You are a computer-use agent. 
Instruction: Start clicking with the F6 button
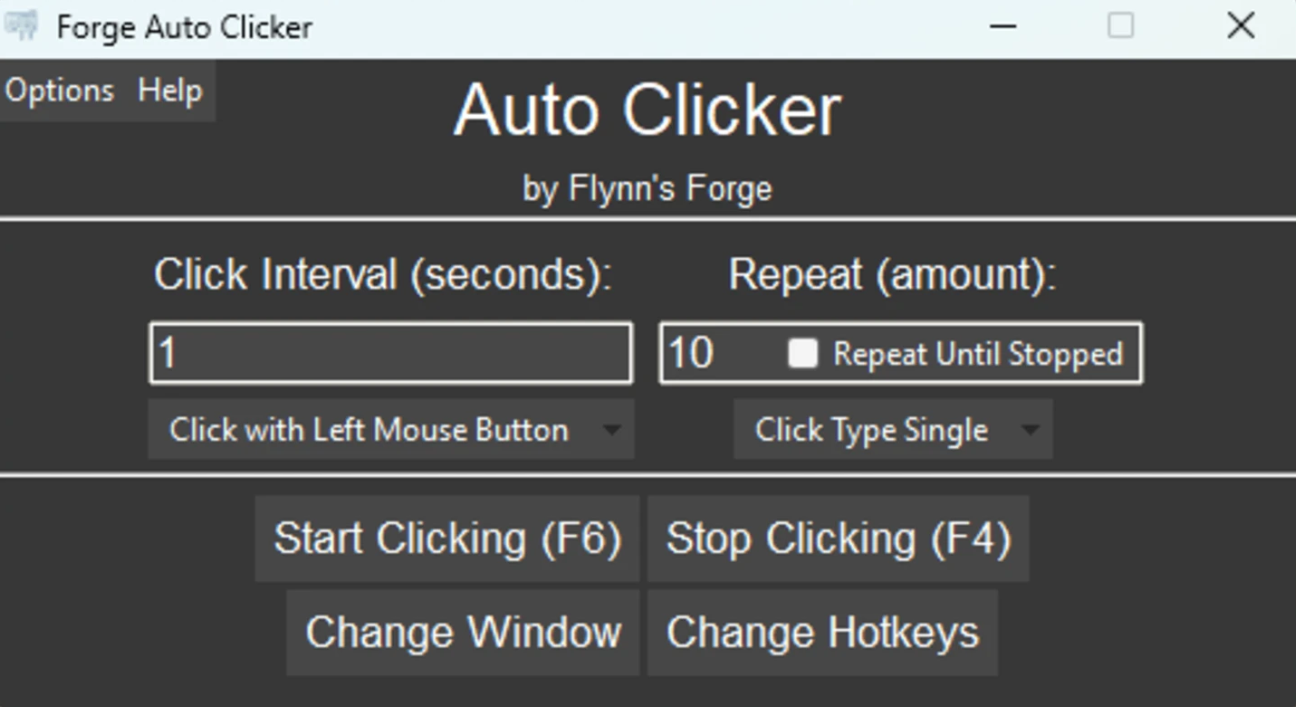click(x=447, y=538)
